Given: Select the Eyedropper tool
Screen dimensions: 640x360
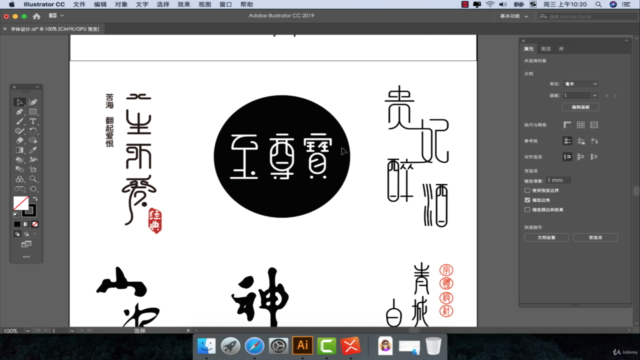Looking at the screenshot, I should (x=33, y=150).
